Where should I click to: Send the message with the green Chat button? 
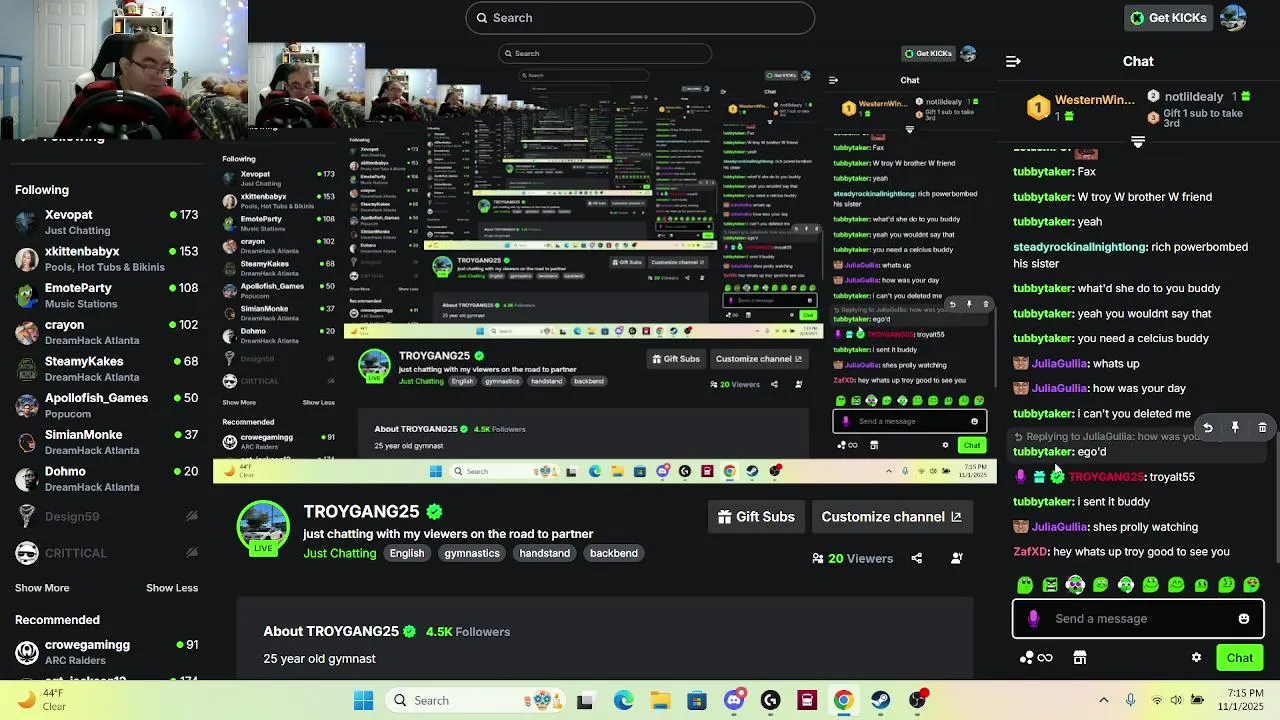[1240, 658]
